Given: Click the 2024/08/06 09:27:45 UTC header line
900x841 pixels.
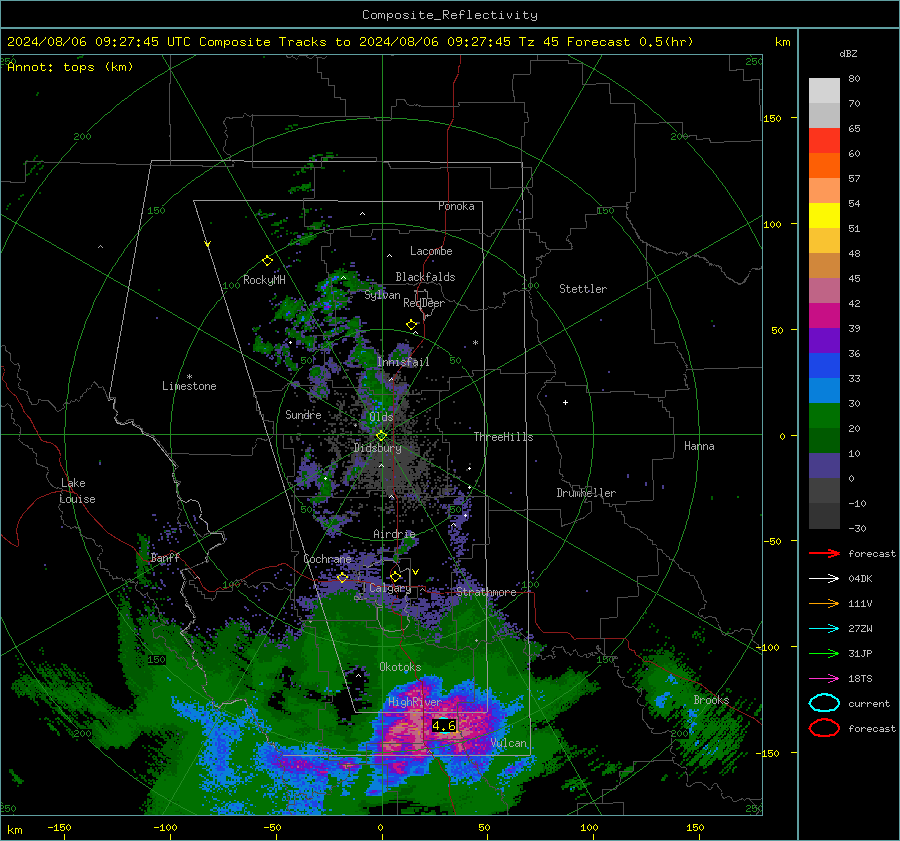Looking at the screenshot, I should point(350,42).
